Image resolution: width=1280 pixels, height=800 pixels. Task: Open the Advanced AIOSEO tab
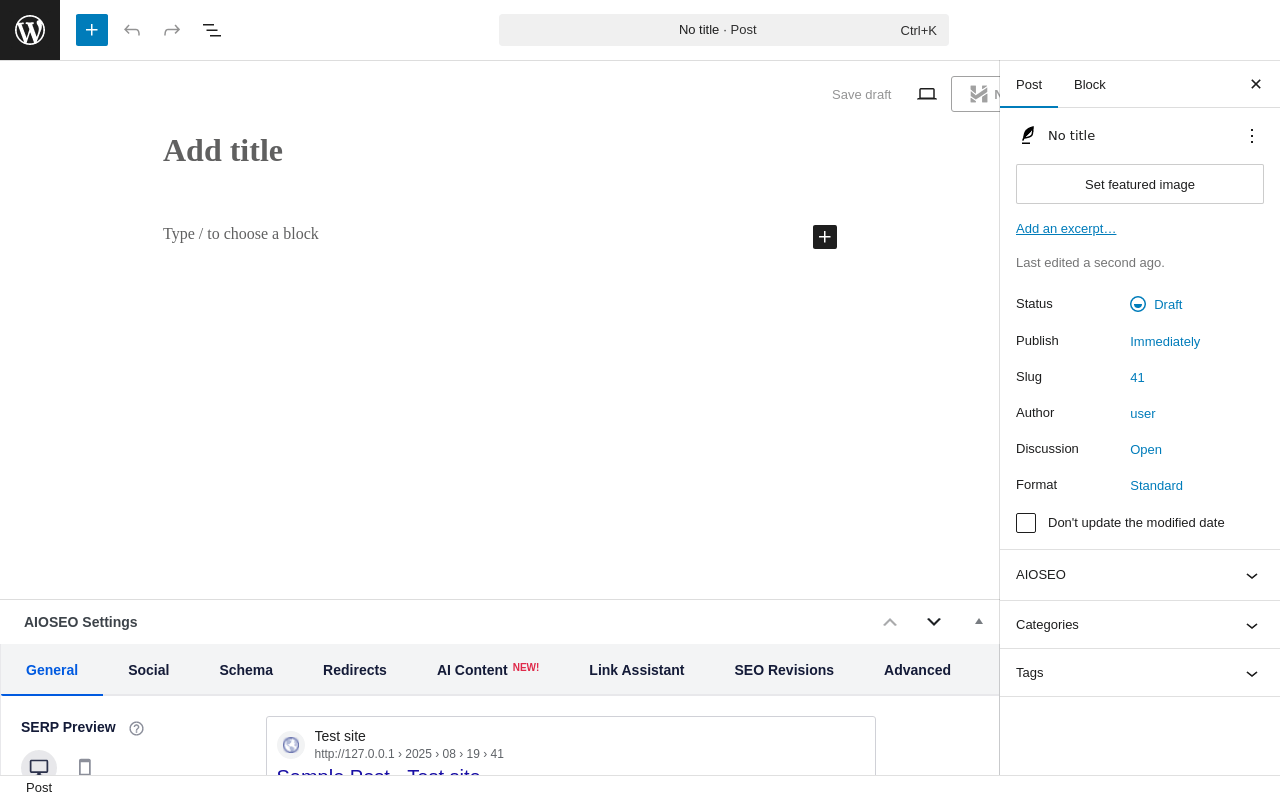(917, 670)
